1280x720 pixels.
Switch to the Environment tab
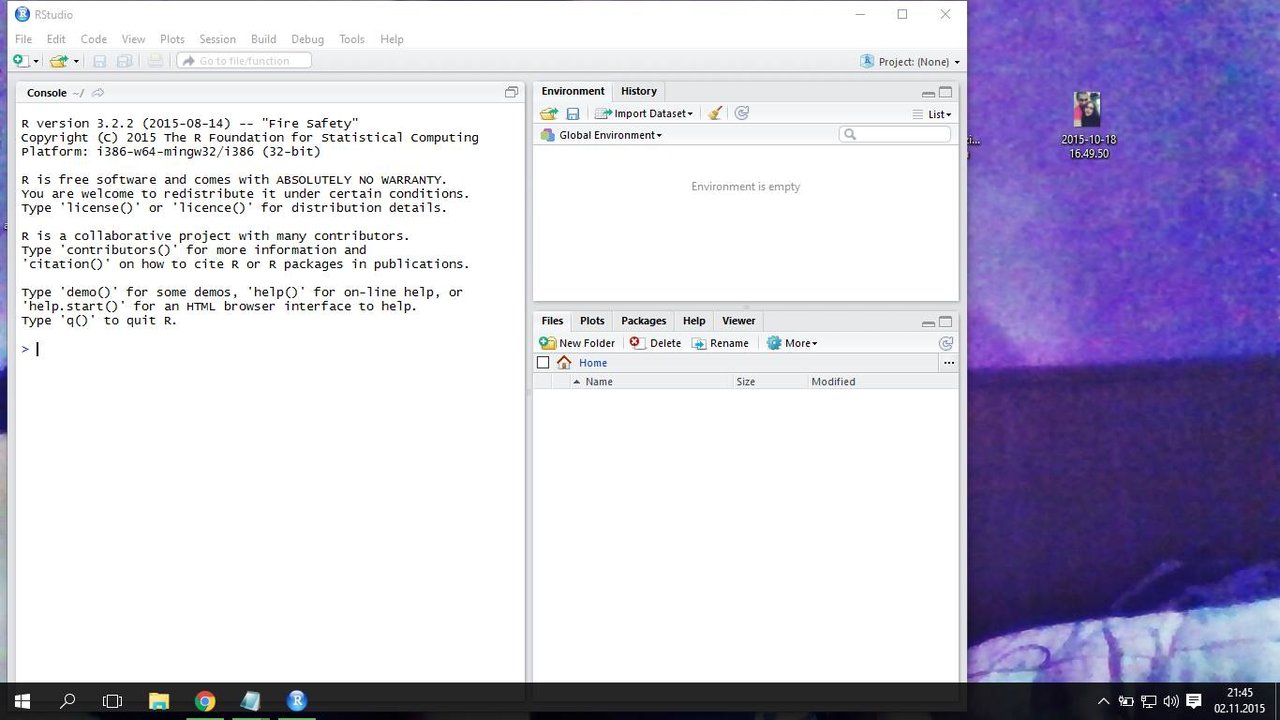pyautogui.click(x=573, y=91)
